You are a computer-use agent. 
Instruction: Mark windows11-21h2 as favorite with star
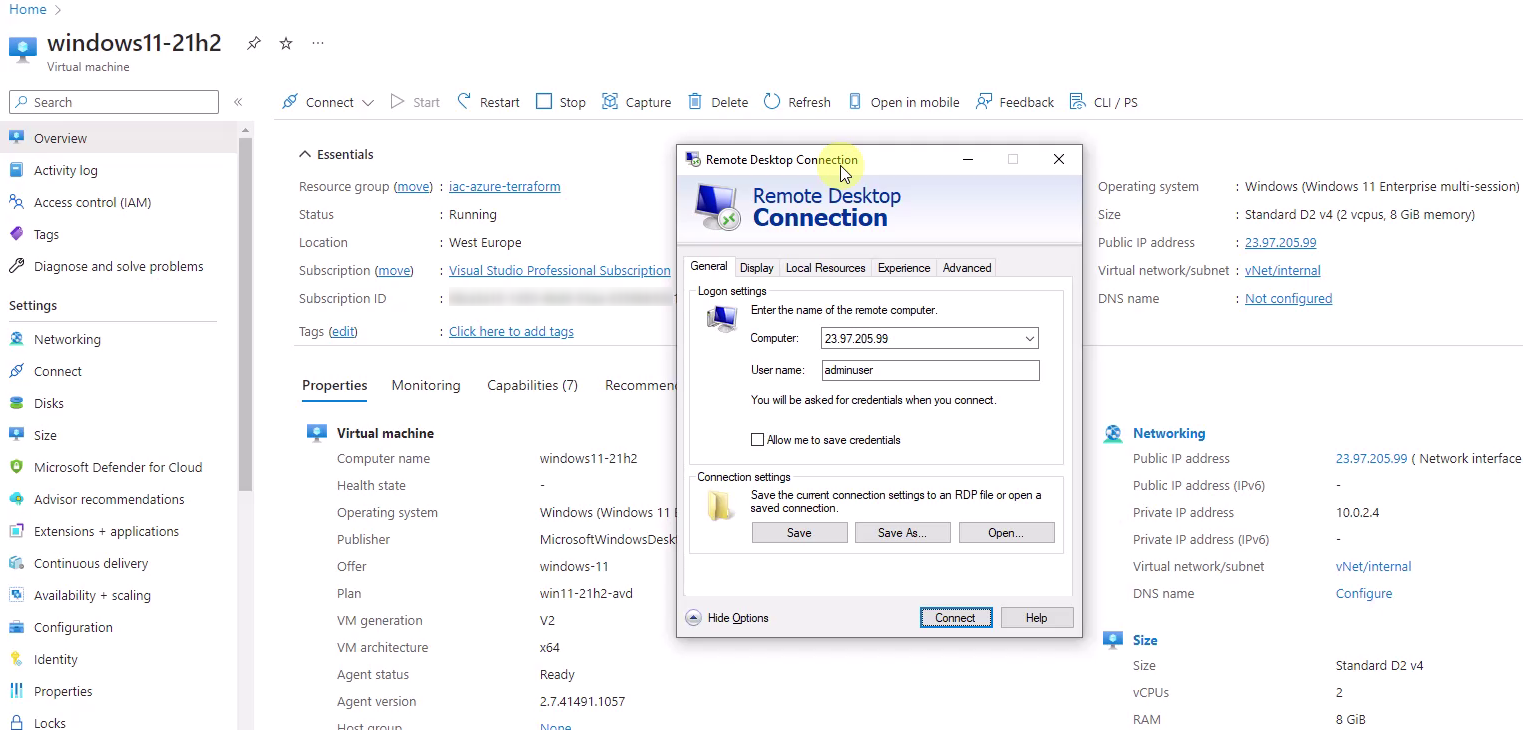click(x=286, y=43)
